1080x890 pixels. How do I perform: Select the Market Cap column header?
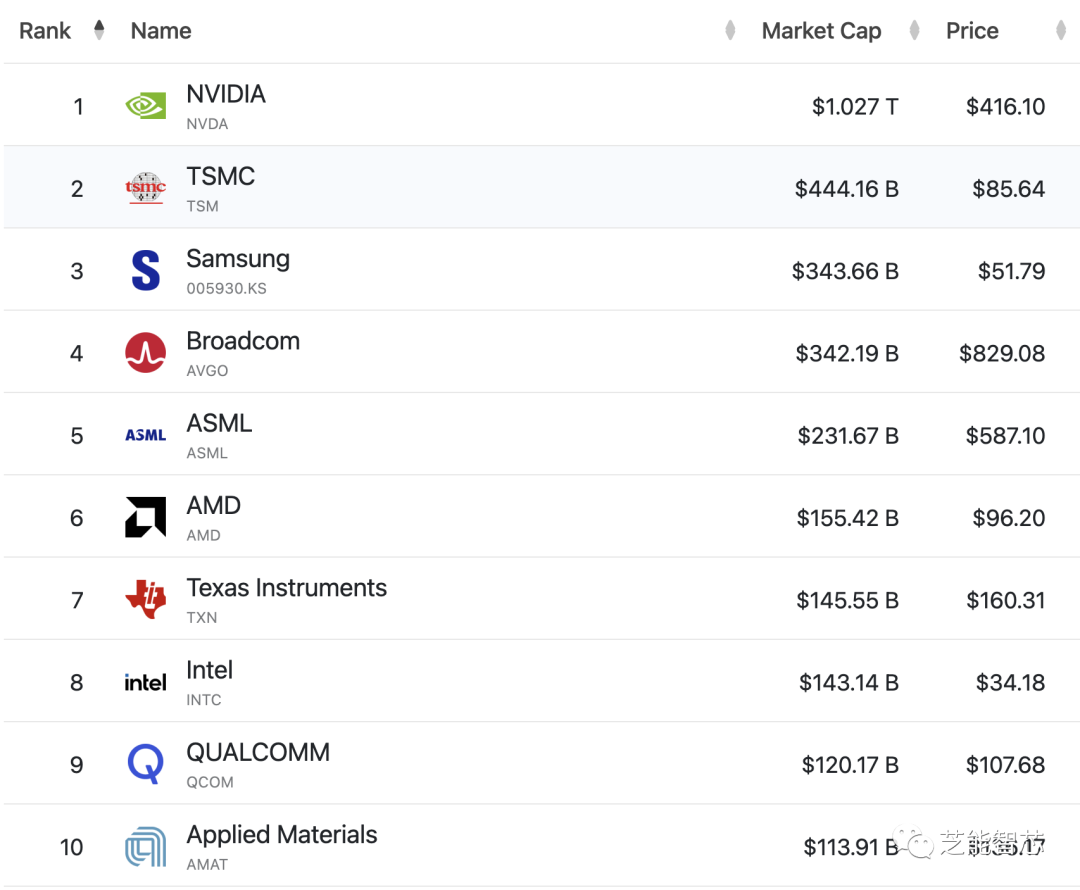[821, 31]
